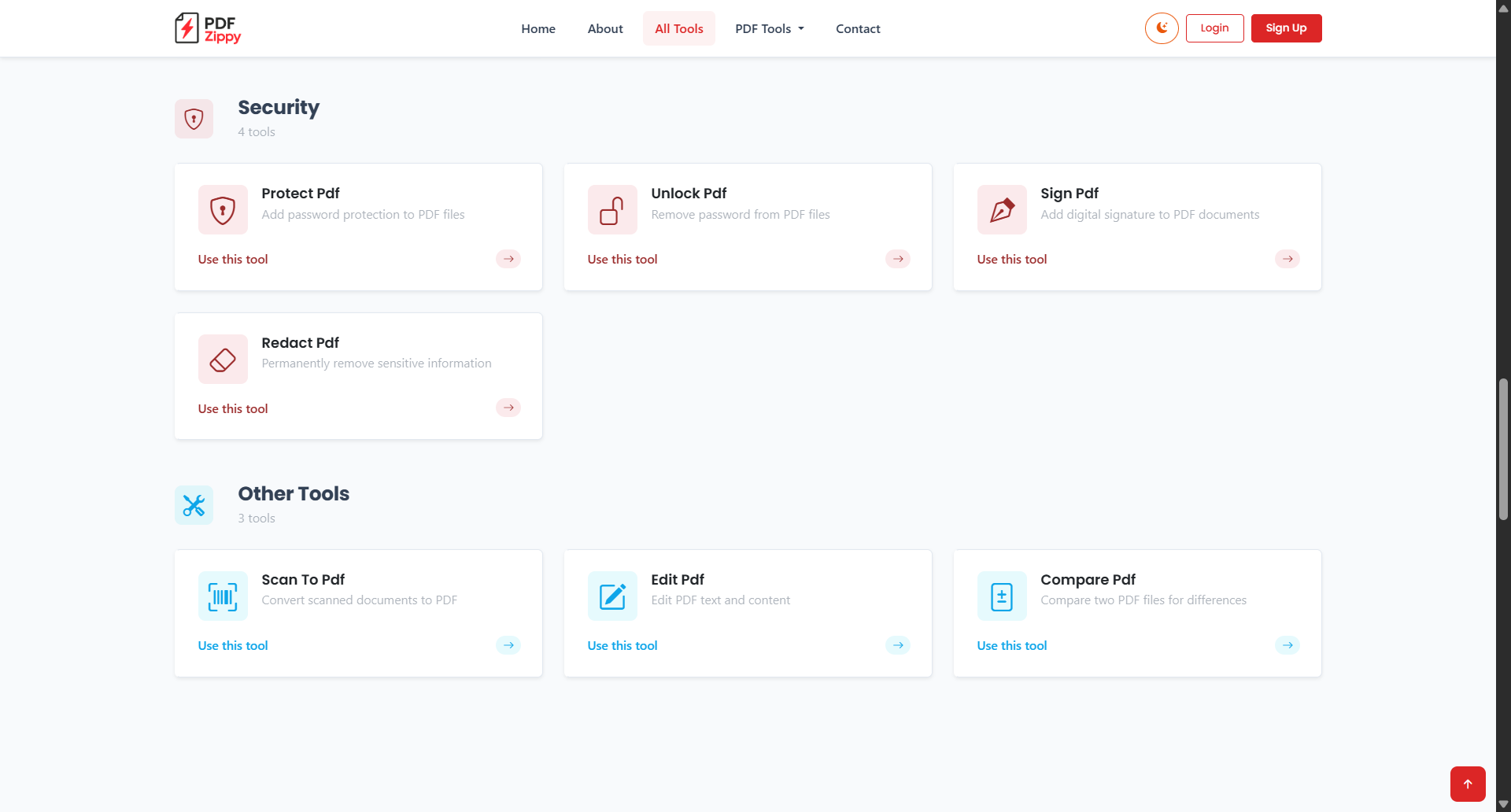1511x812 pixels.
Task: Click the red scroll-to-top arrow button
Action: click(1468, 784)
